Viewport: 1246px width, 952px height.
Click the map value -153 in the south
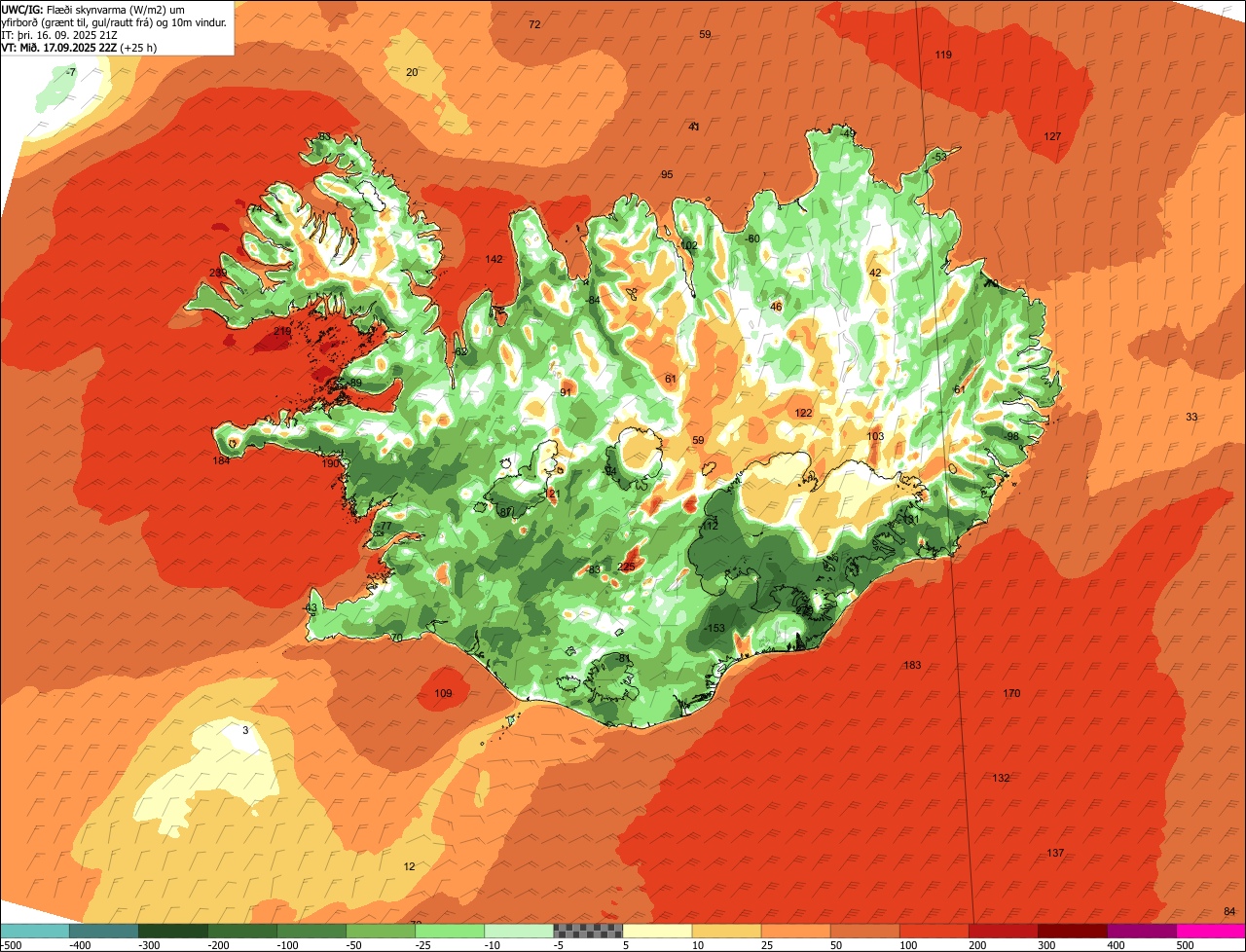[x=715, y=628]
